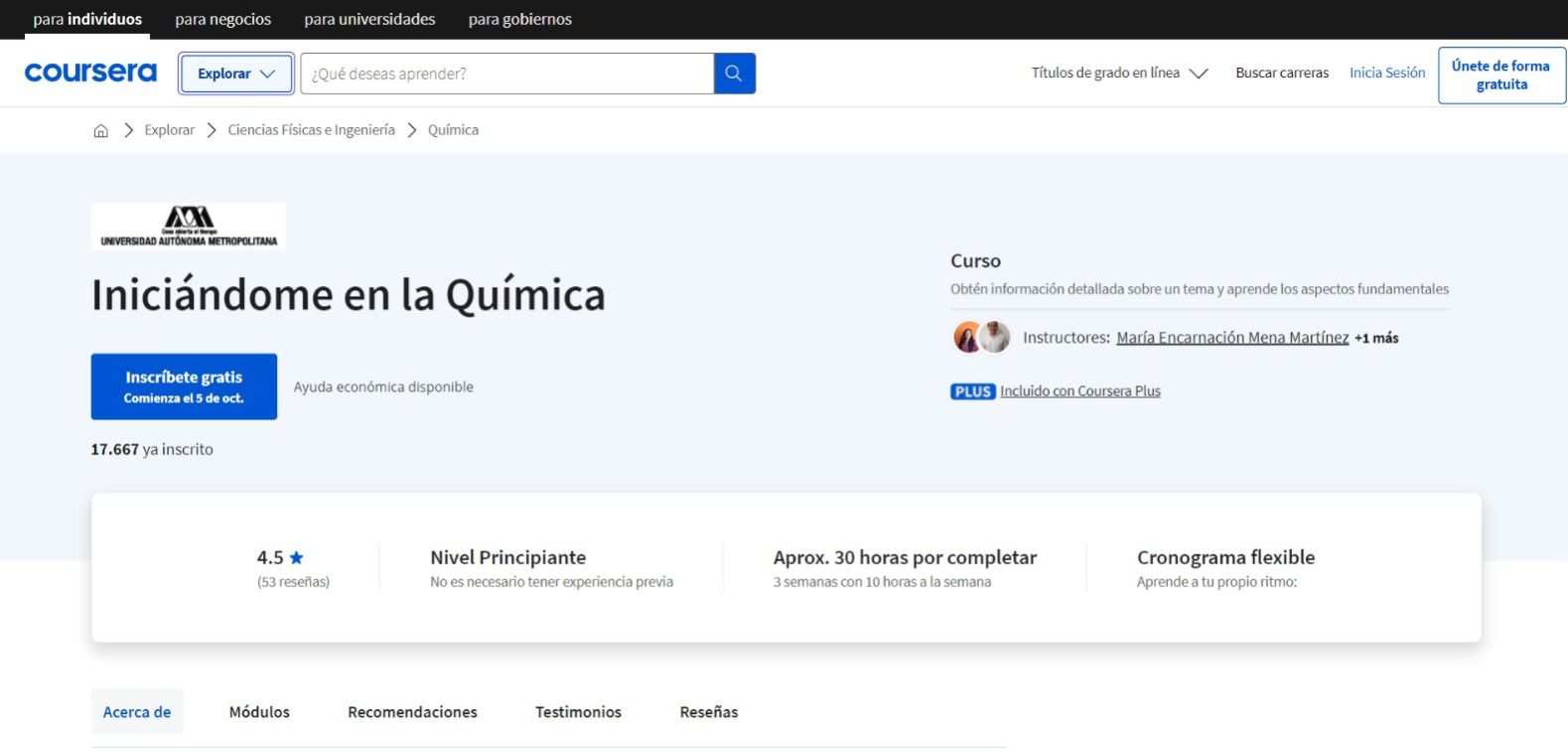Switch to para universidades tab
This screenshot has height=752, width=1568.
[369, 19]
